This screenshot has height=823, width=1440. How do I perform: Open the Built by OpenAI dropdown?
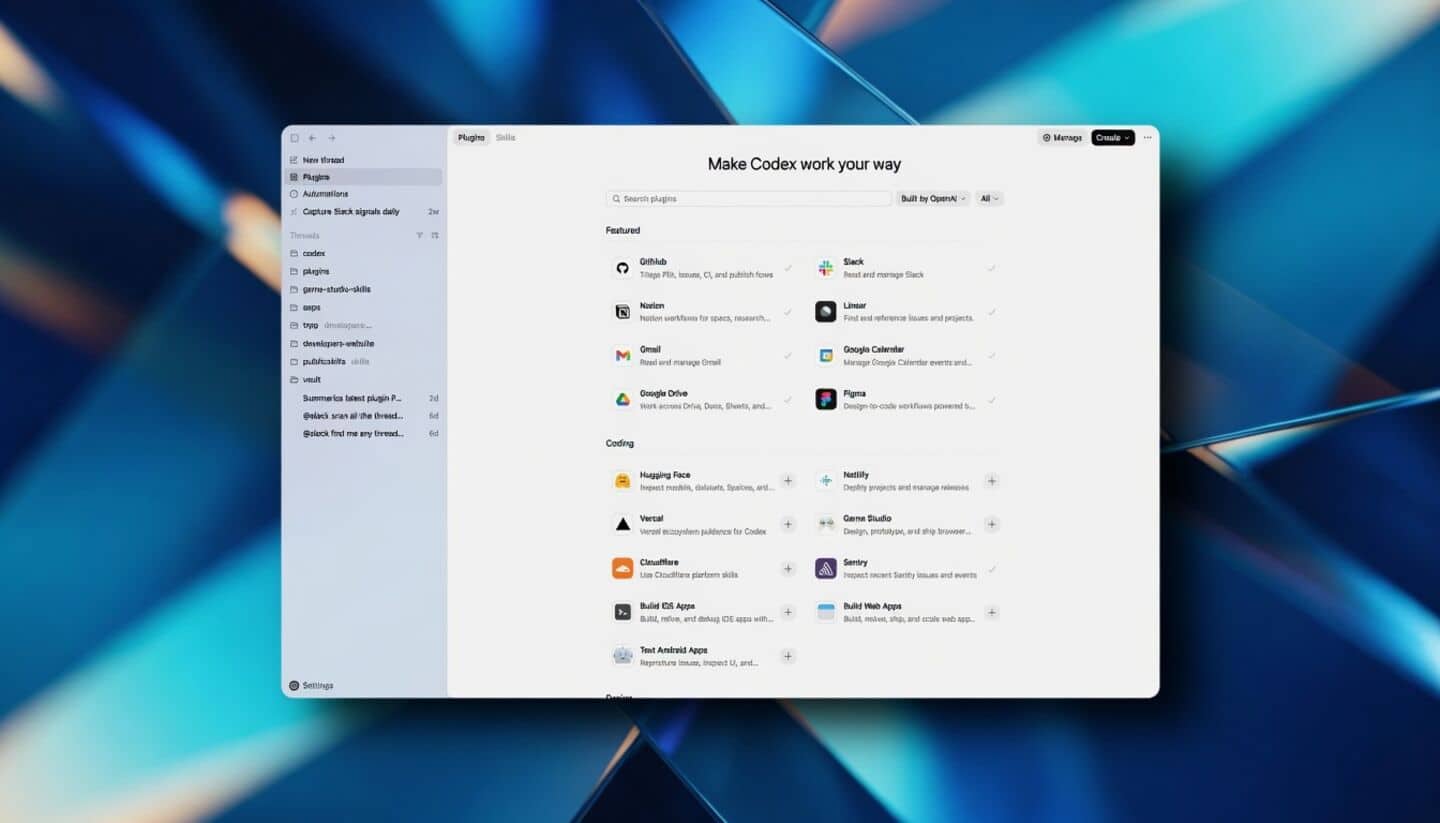[x=934, y=199]
